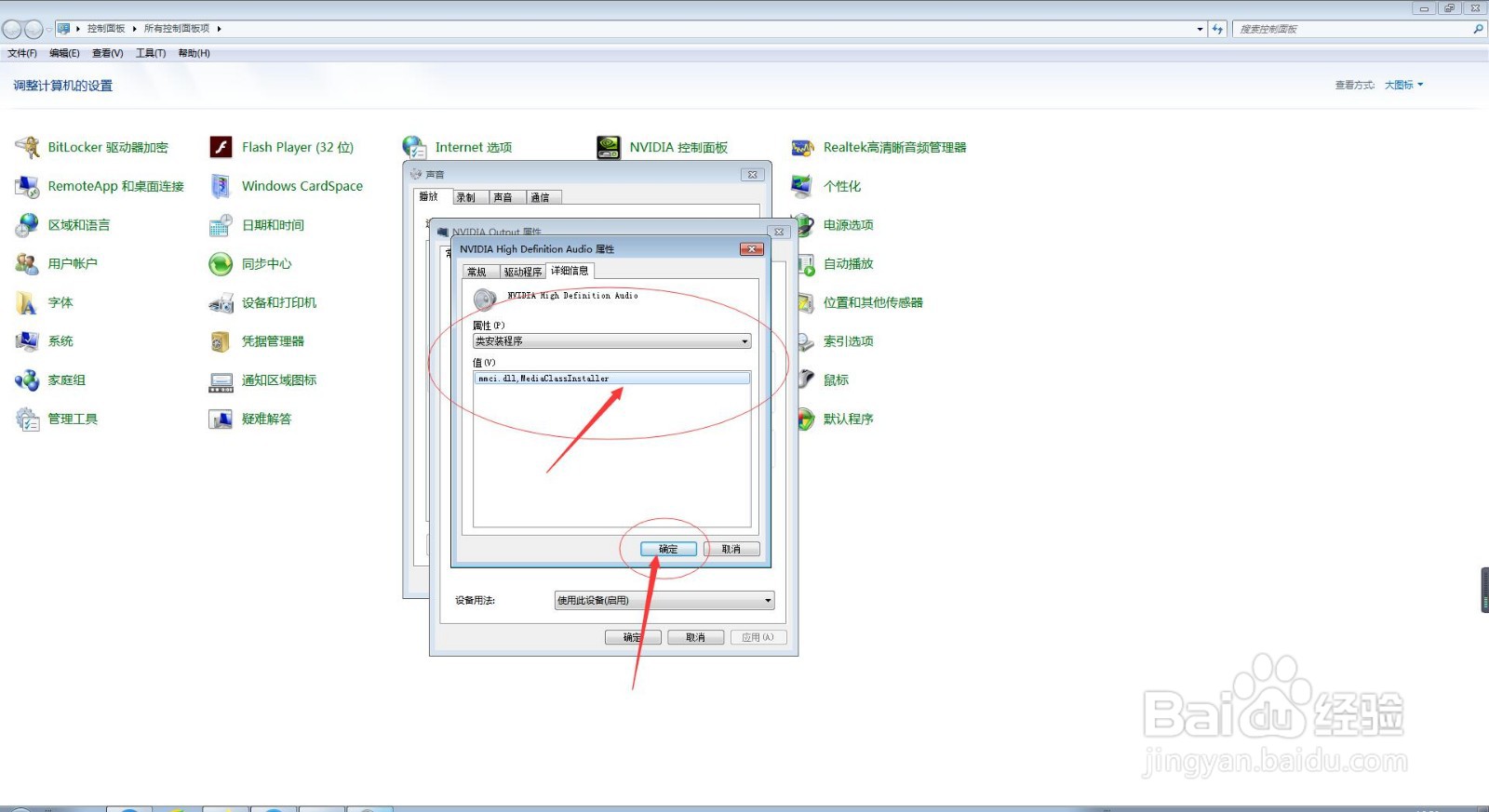Screen dimensions: 1489x812
Task: Select the 详细信息 tab
Action: [570, 271]
